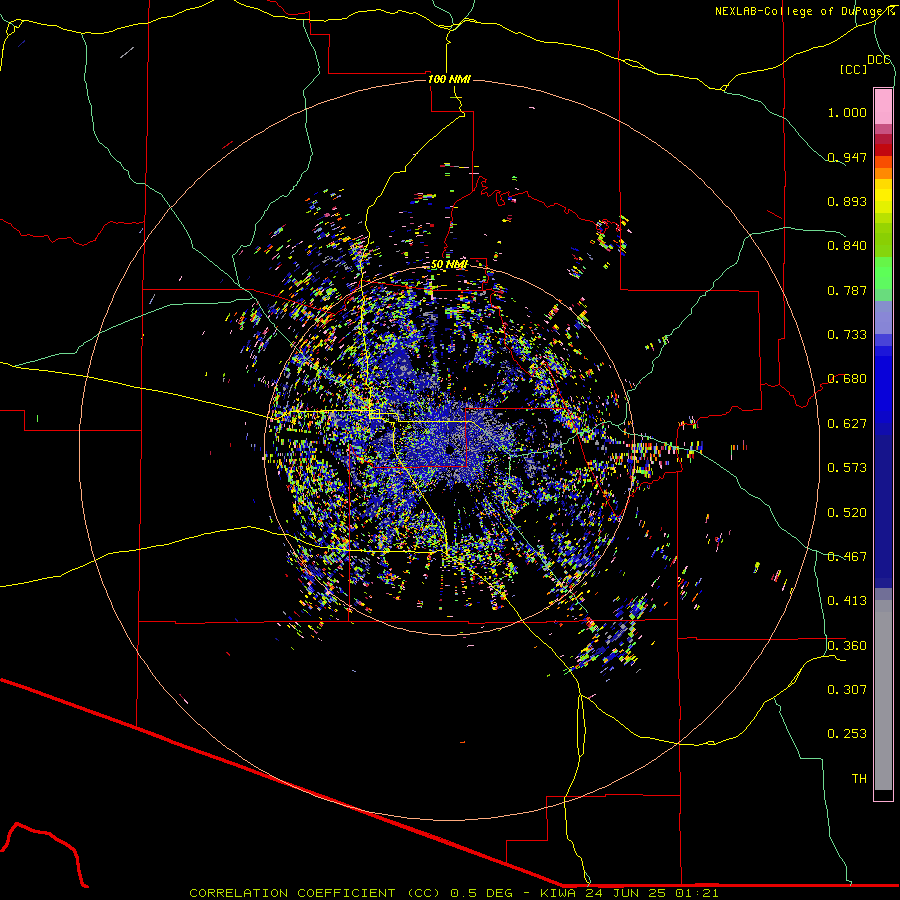Click the dark radar site hole at map center
Viewport: 900px width, 900px height.
coord(452,451)
